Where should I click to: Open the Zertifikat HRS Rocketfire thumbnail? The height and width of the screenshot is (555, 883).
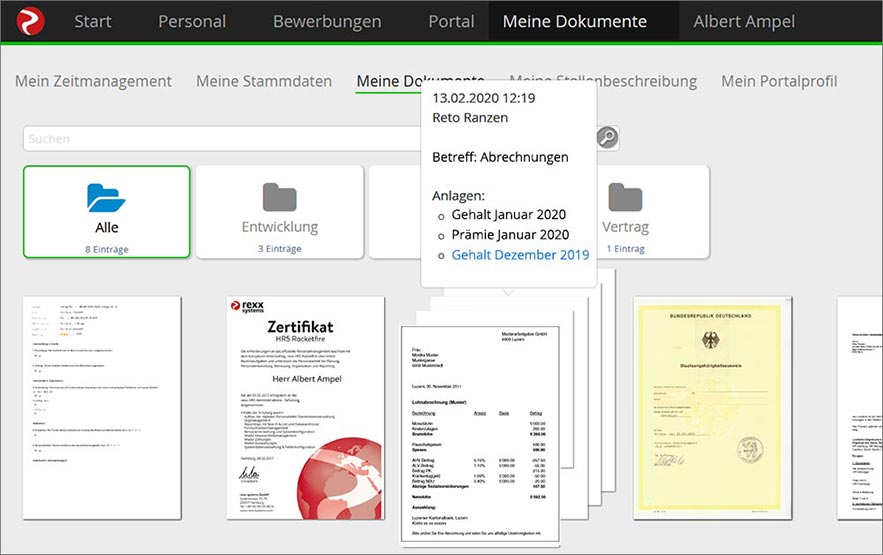306,408
